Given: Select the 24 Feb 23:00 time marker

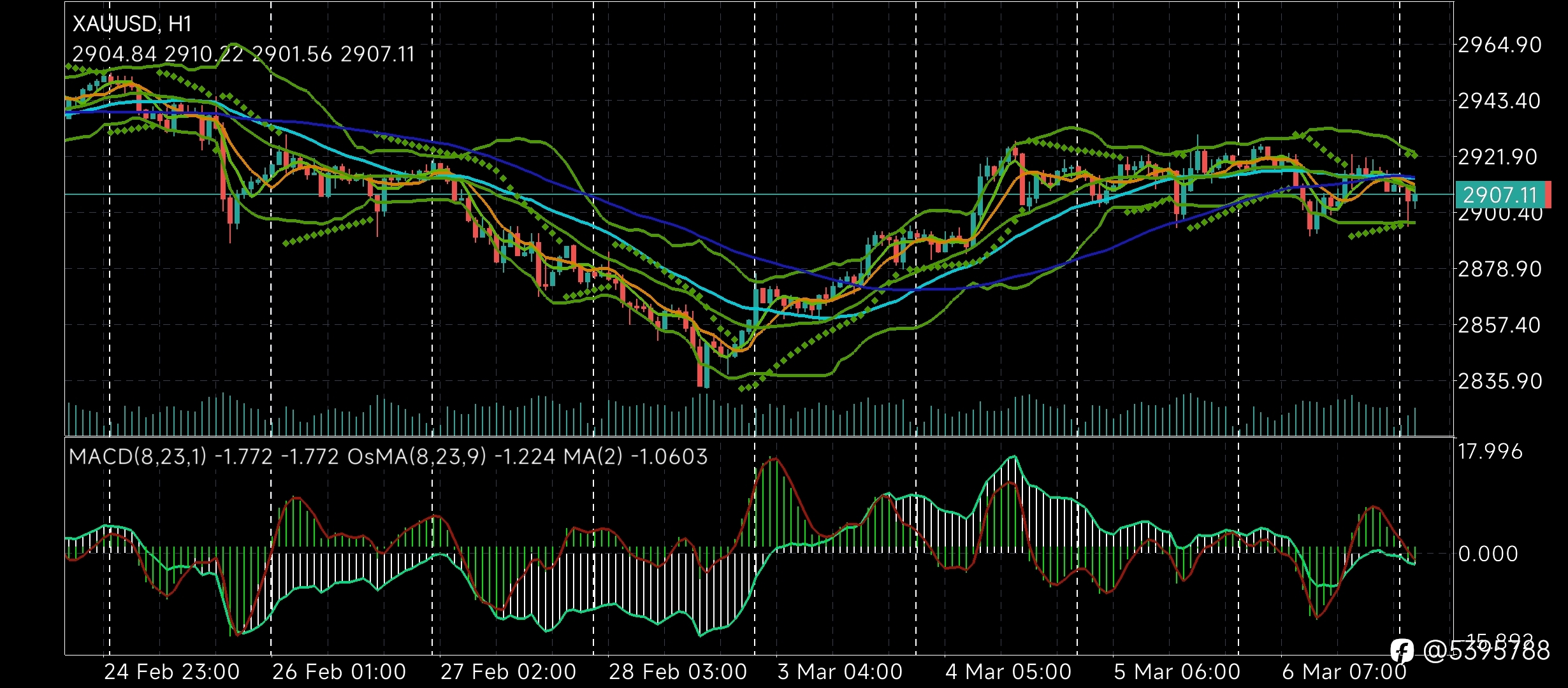Looking at the screenshot, I should coord(171,672).
